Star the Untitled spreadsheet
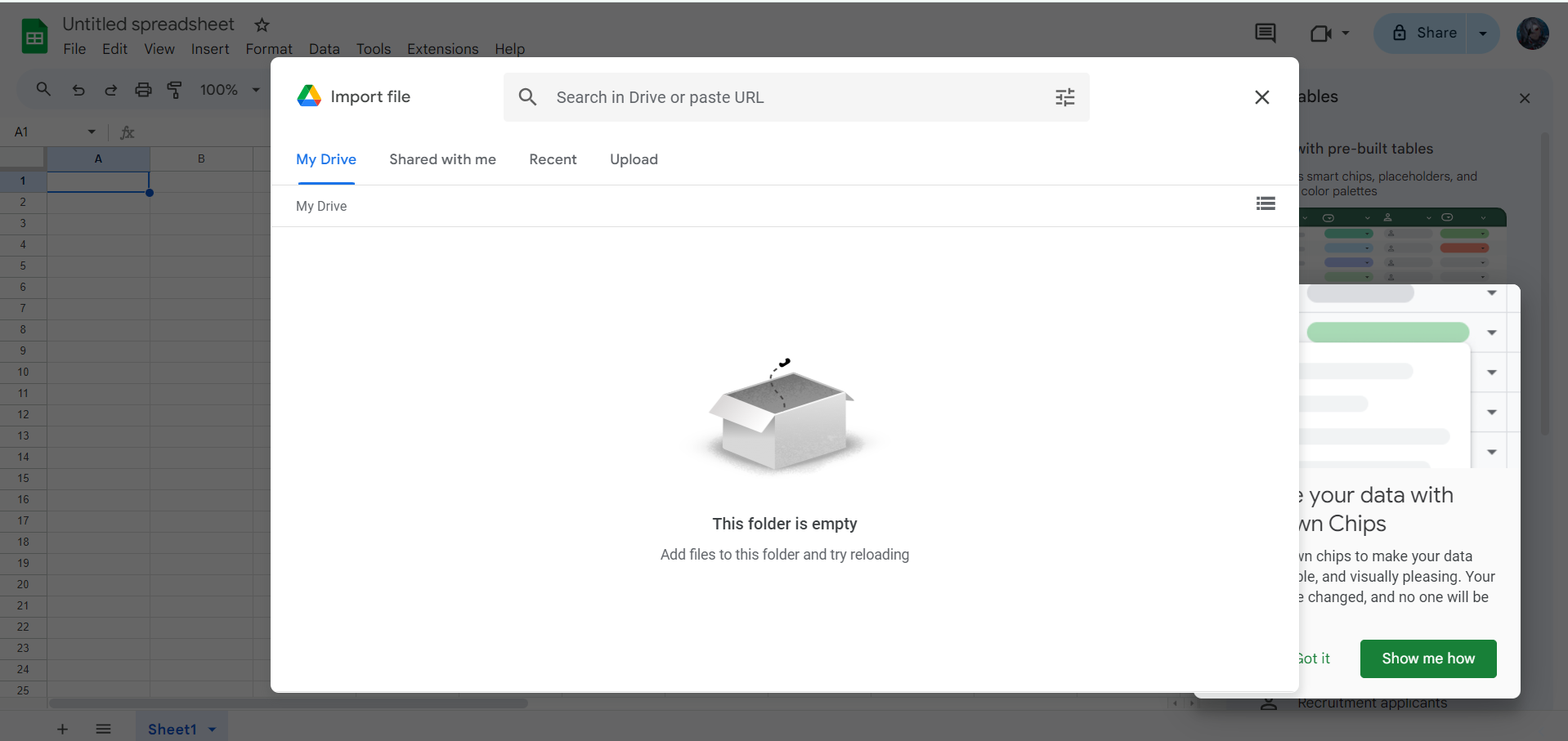1568x741 pixels. 262,25
